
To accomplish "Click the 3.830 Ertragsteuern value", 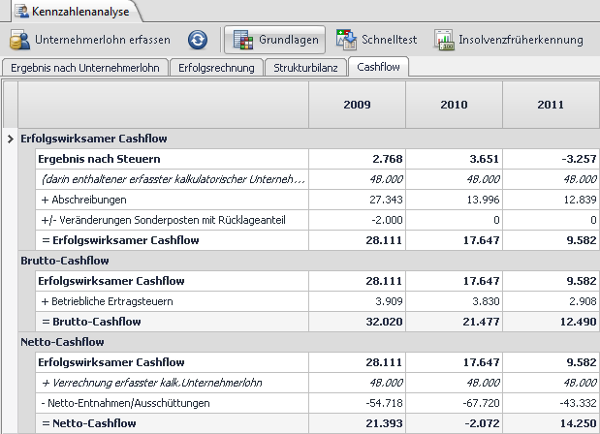I will [x=486, y=301].
